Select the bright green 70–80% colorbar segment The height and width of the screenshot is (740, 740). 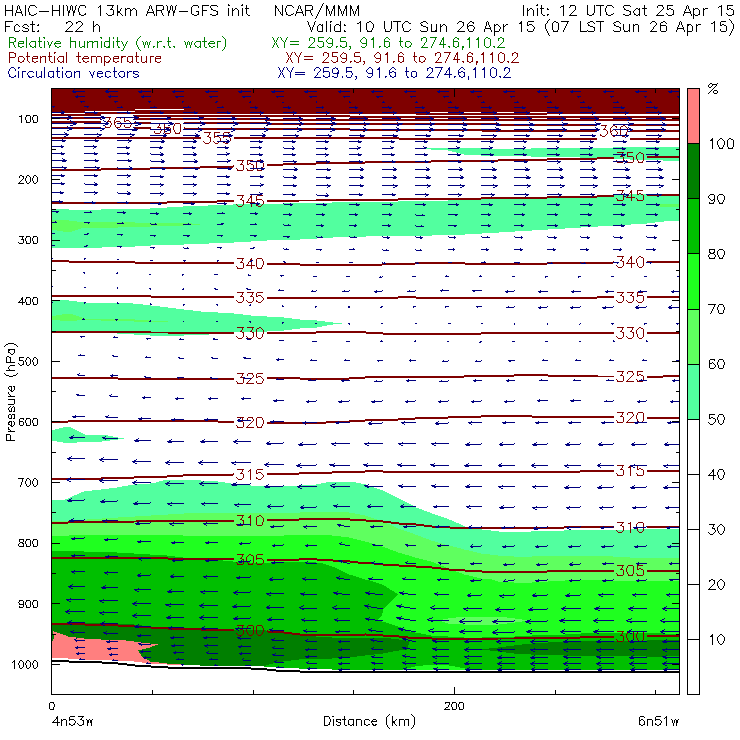(693, 281)
